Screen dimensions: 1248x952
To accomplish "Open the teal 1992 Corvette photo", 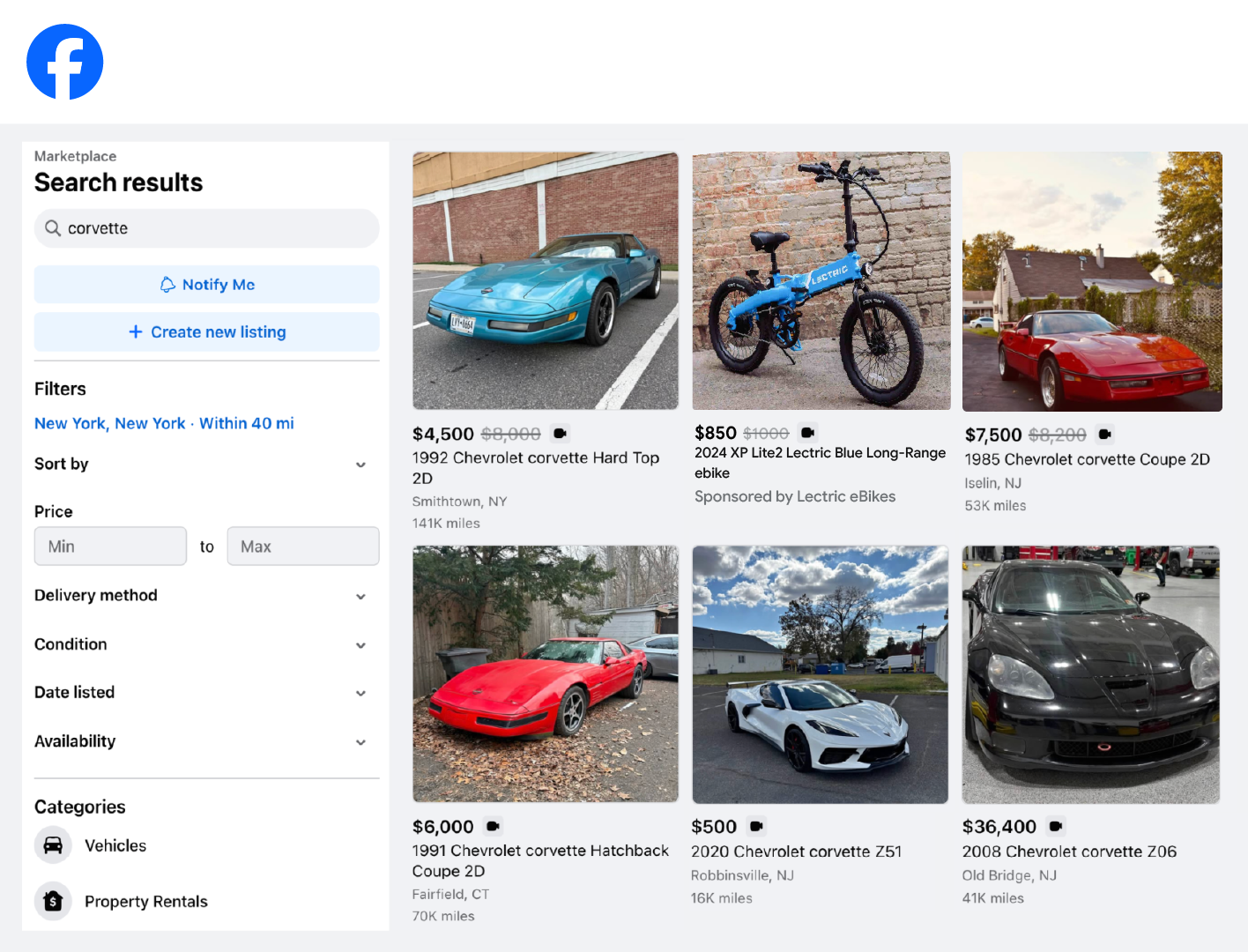I will pos(546,280).
